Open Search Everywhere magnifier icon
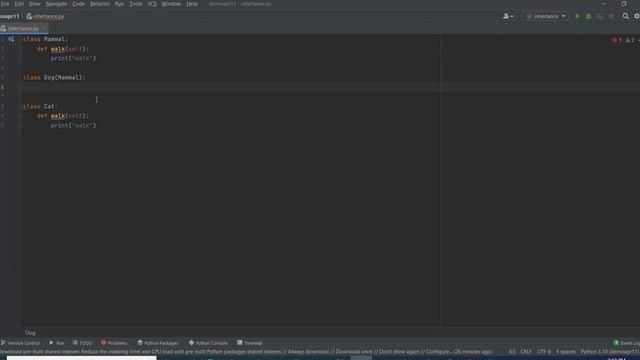This screenshot has width=640, height=360. (626, 16)
